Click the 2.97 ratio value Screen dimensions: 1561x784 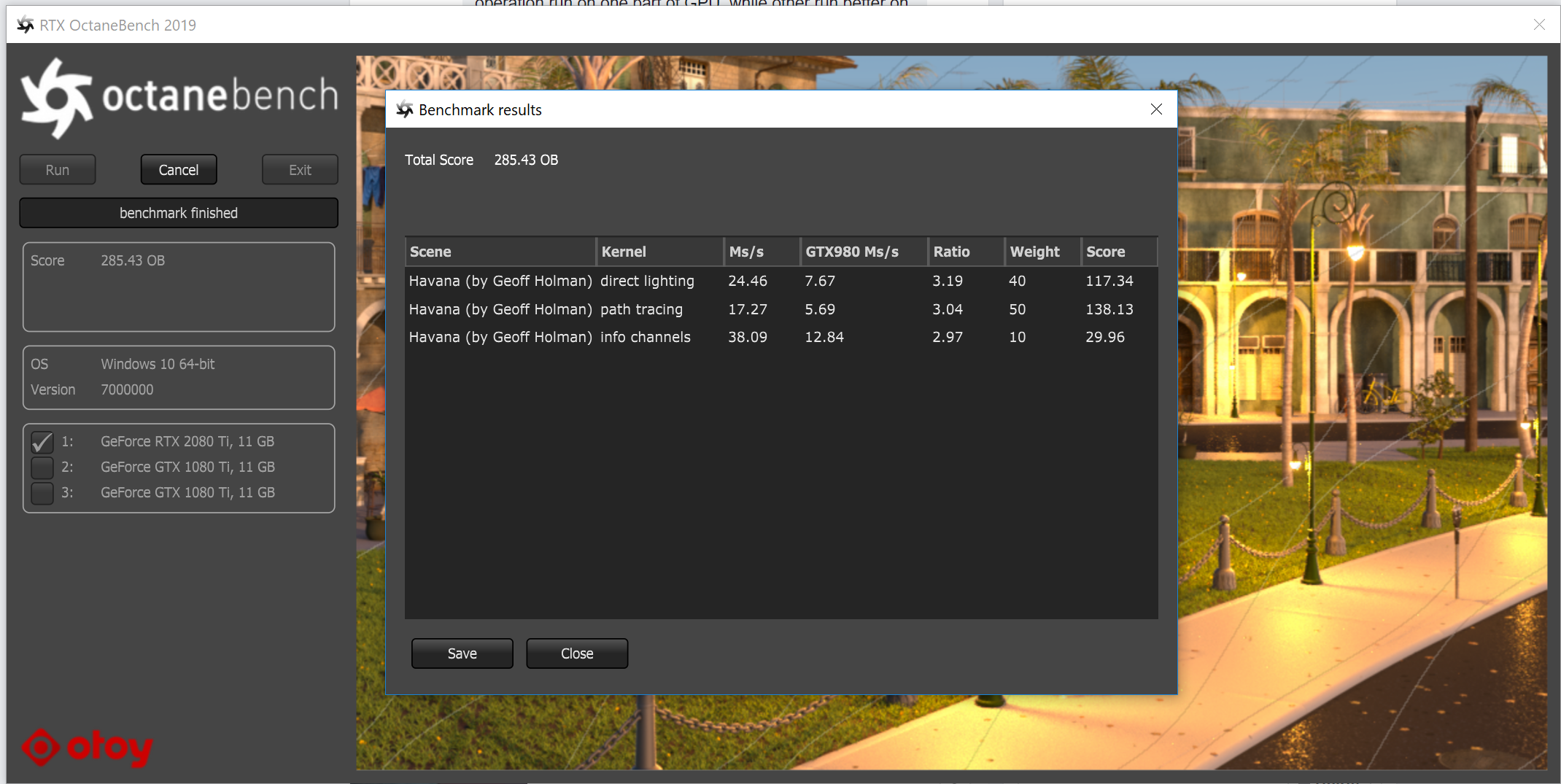click(948, 337)
